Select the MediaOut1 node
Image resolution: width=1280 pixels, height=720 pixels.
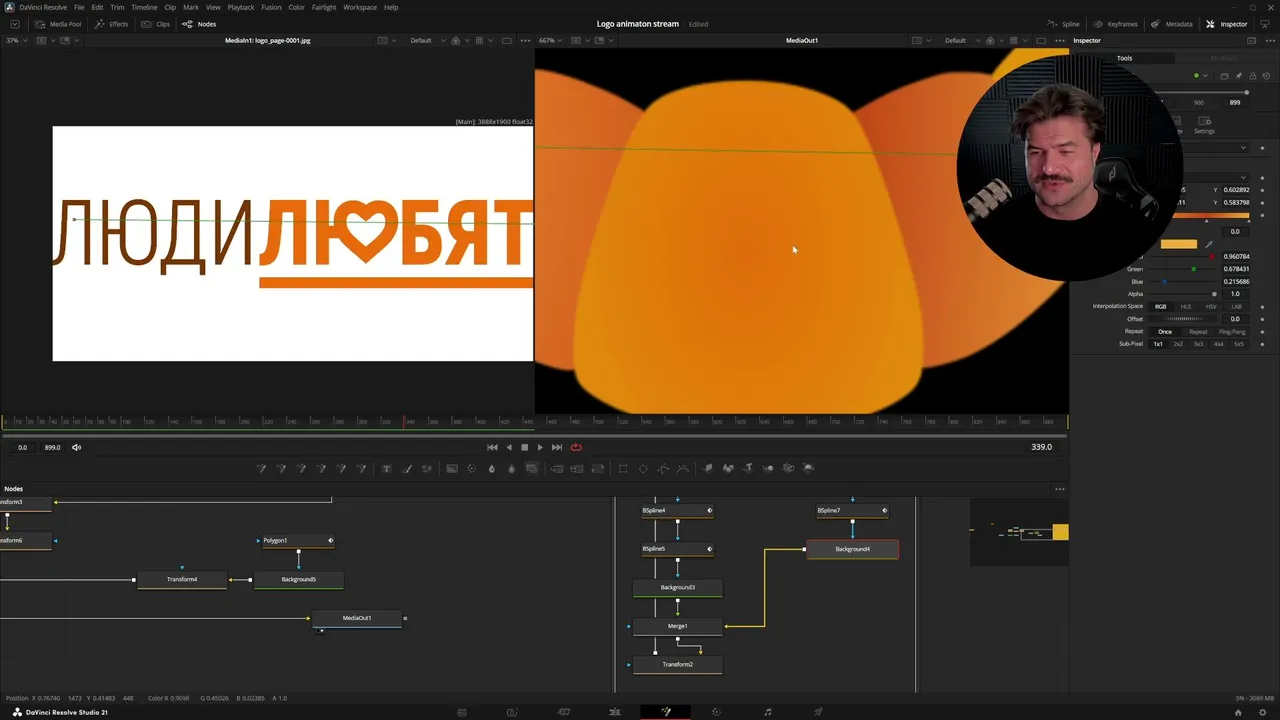[357, 618]
